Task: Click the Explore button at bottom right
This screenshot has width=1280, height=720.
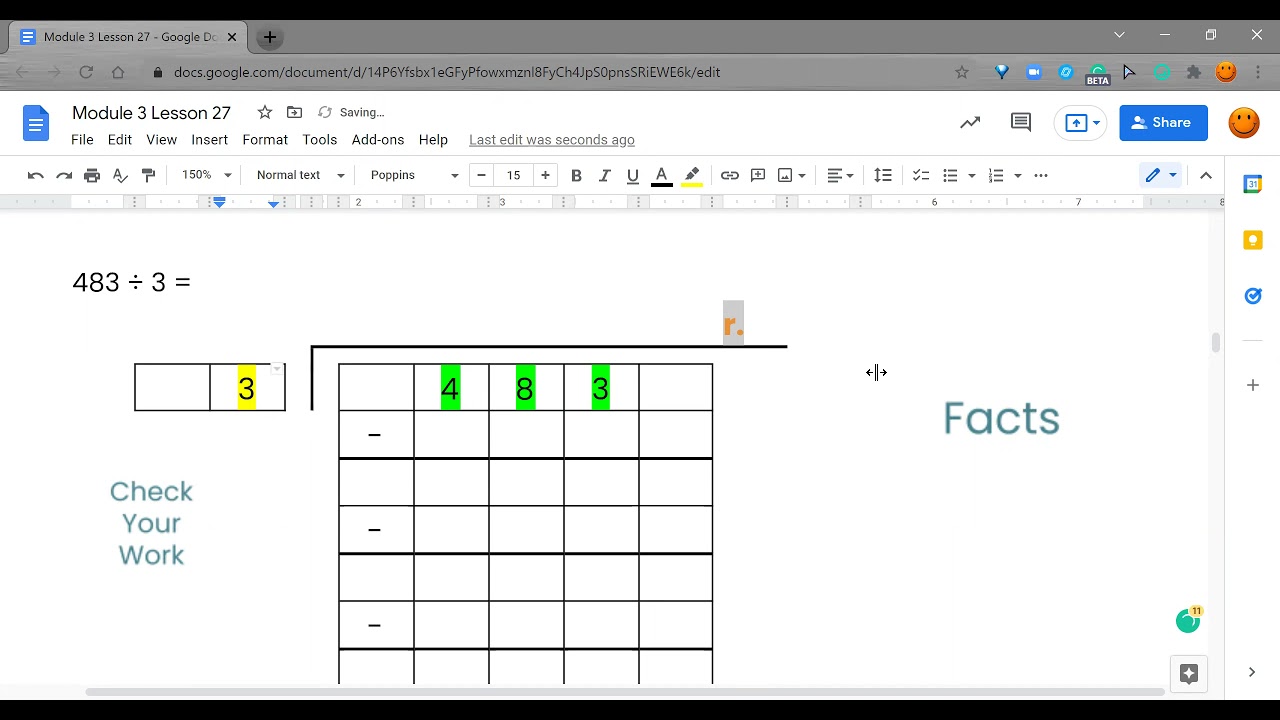Action: pyautogui.click(x=1189, y=674)
